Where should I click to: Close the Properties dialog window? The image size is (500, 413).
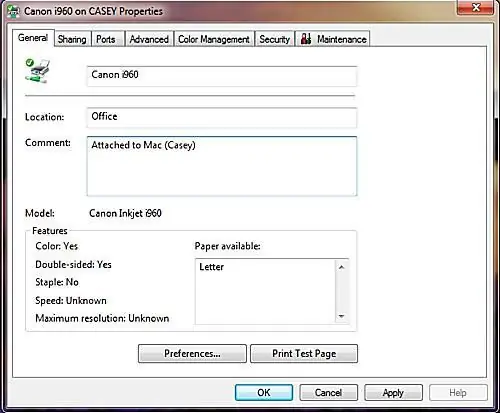pos(476,7)
